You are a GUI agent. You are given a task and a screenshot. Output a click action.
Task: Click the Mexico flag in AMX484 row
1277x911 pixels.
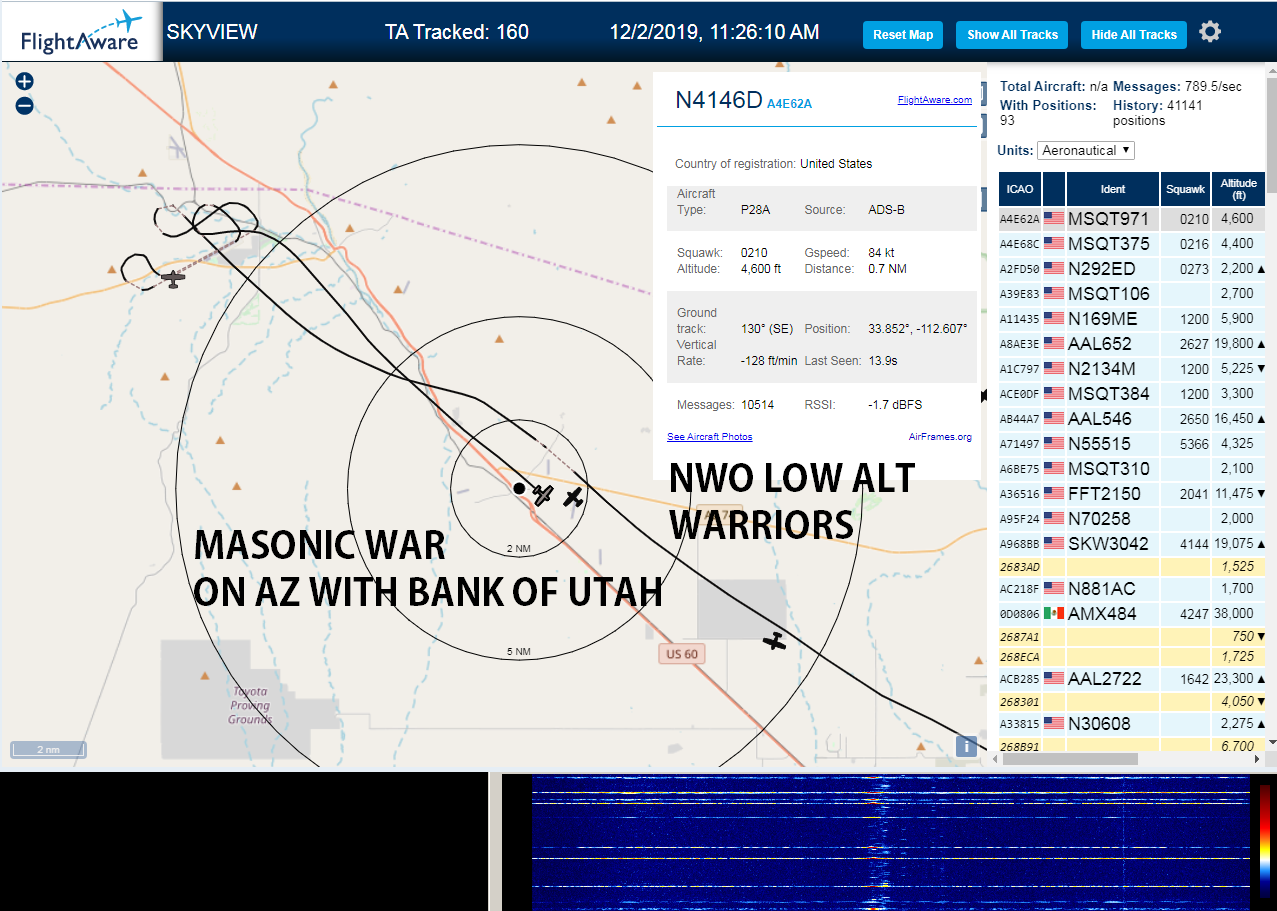[x=1054, y=613]
